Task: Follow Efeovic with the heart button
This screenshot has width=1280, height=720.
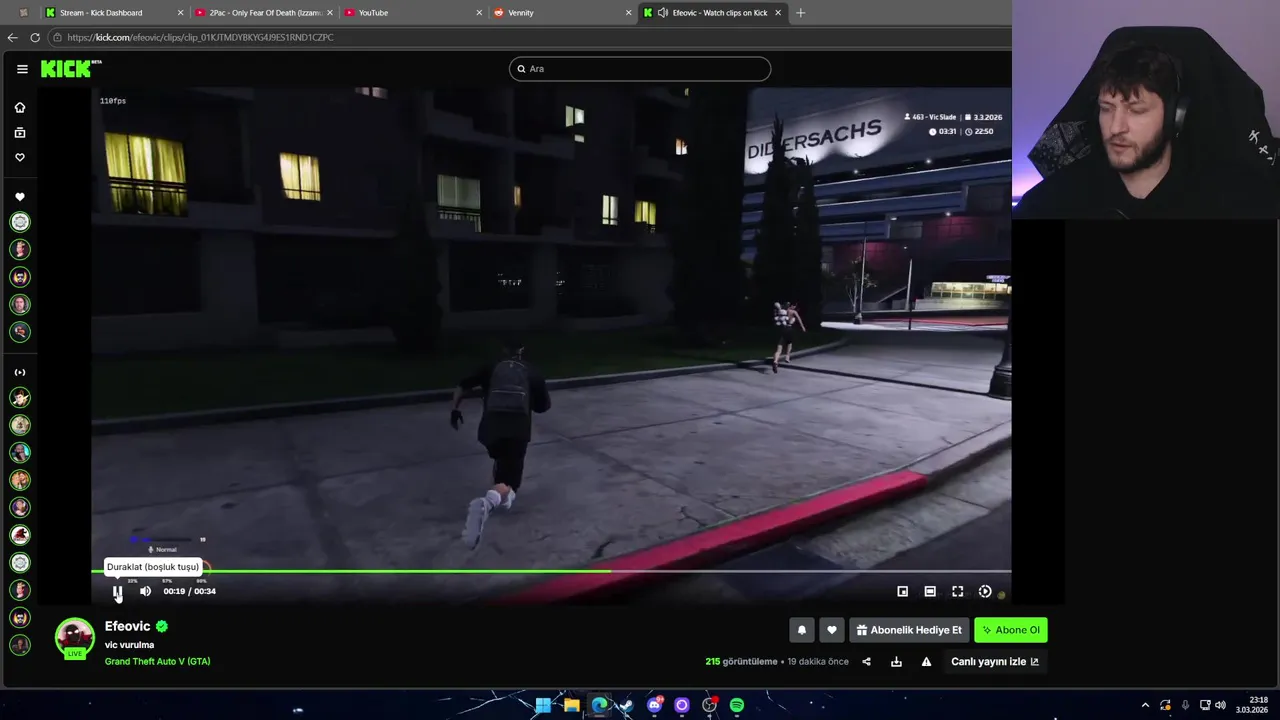Action: [x=831, y=630]
